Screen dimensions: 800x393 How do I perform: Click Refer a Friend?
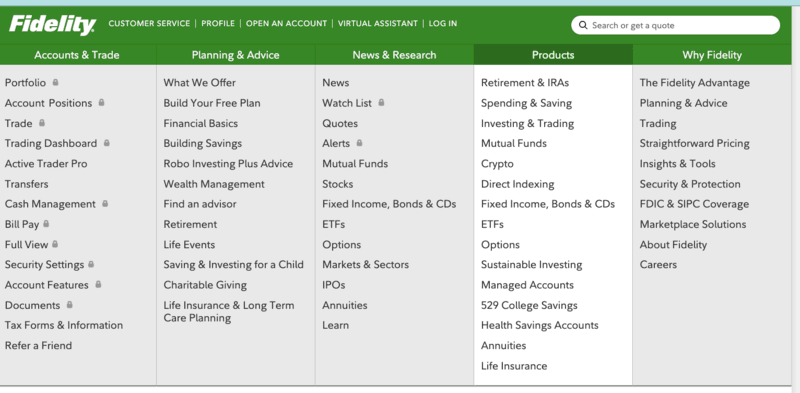38,346
